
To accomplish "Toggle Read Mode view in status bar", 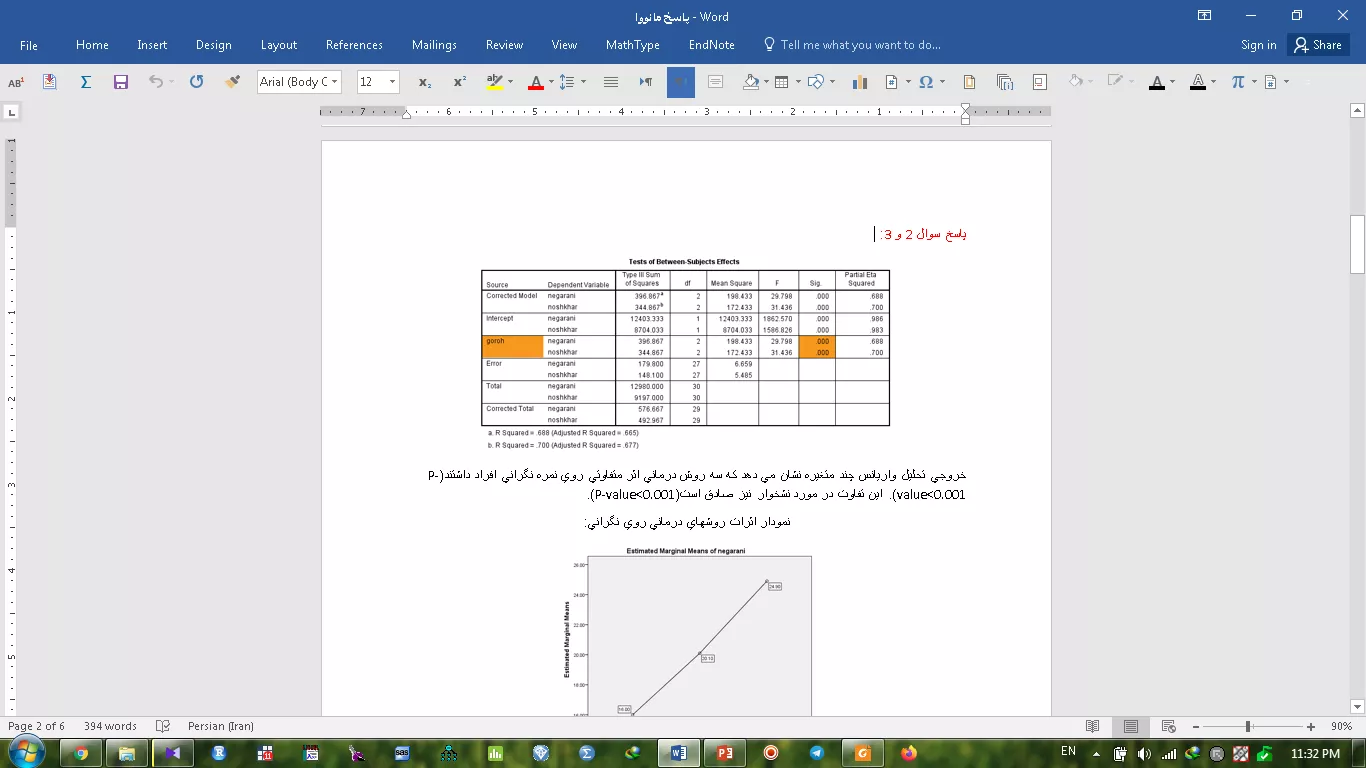I will tap(1093, 727).
